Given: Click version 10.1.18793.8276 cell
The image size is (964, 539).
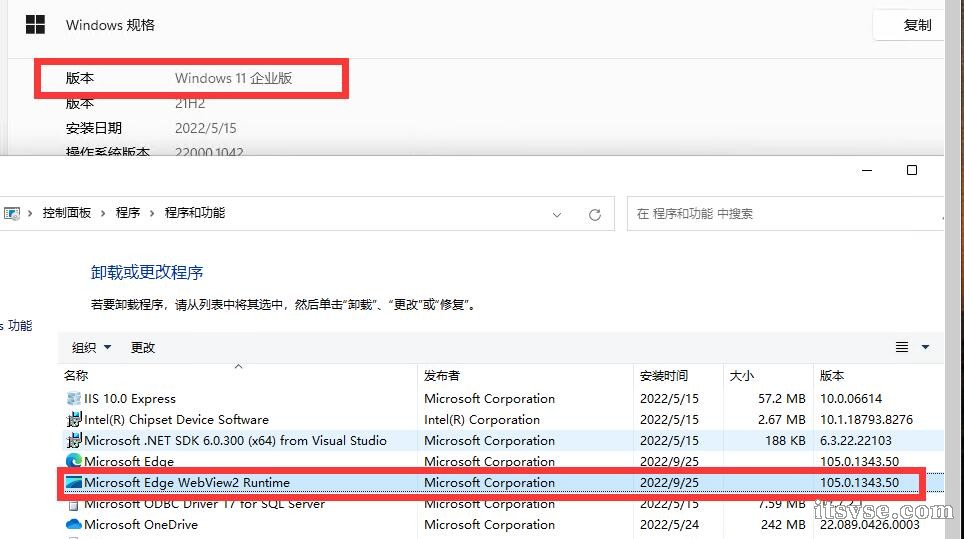Looking at the screenshot, I should point(866,420).
